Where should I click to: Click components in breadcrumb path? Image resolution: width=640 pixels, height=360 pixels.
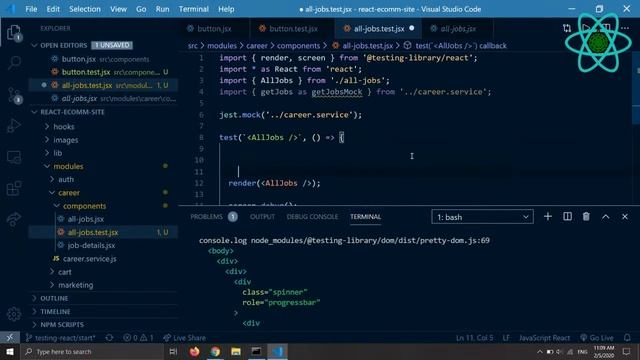[298, 46]
